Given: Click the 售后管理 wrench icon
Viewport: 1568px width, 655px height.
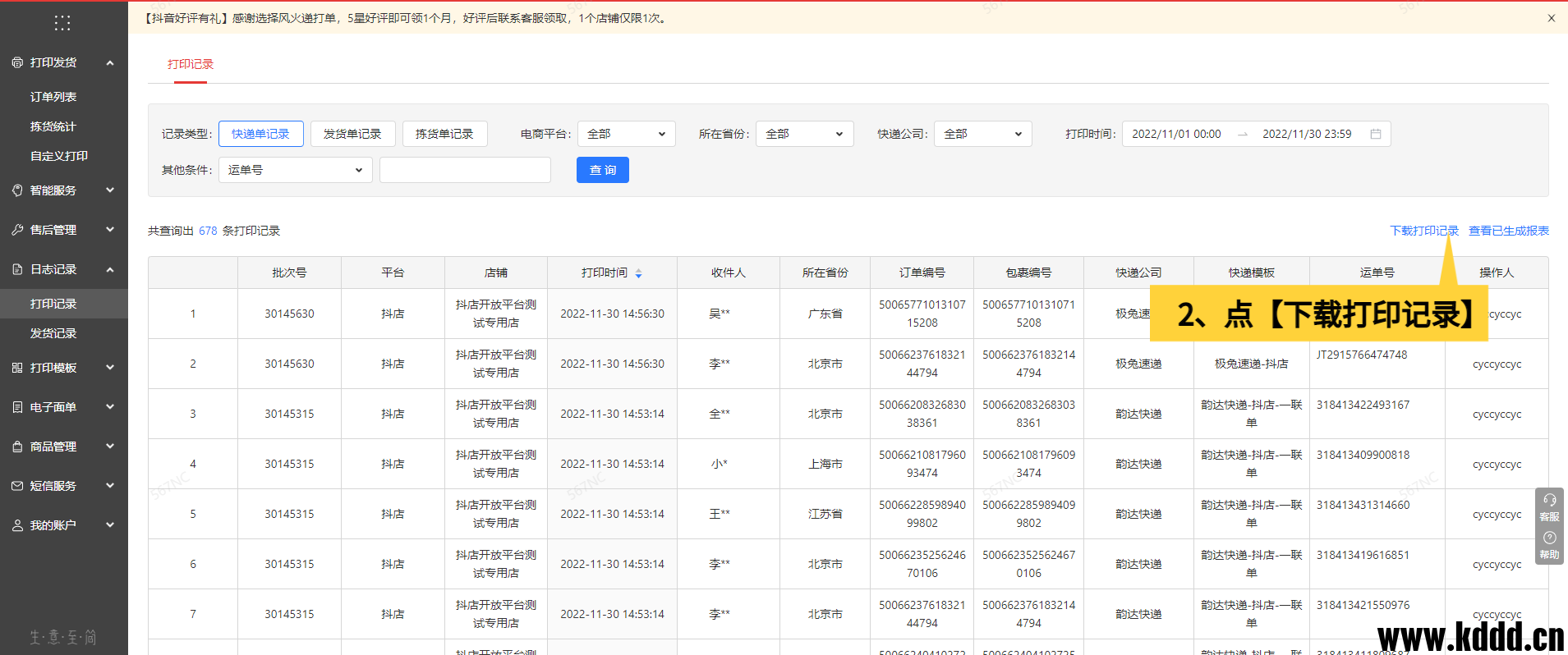Looking at the screenshot, I should pos(17,230).
